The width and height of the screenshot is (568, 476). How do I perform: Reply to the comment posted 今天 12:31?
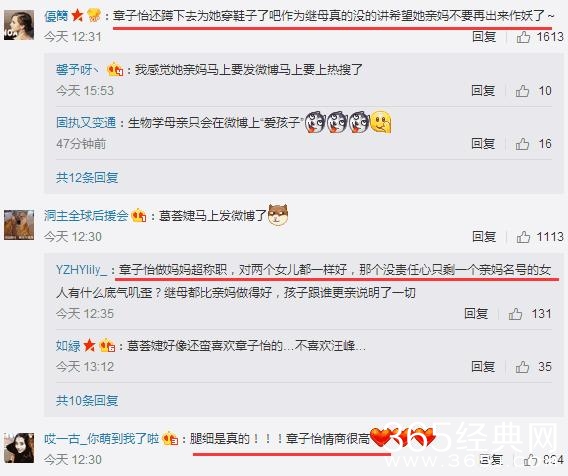484,37
